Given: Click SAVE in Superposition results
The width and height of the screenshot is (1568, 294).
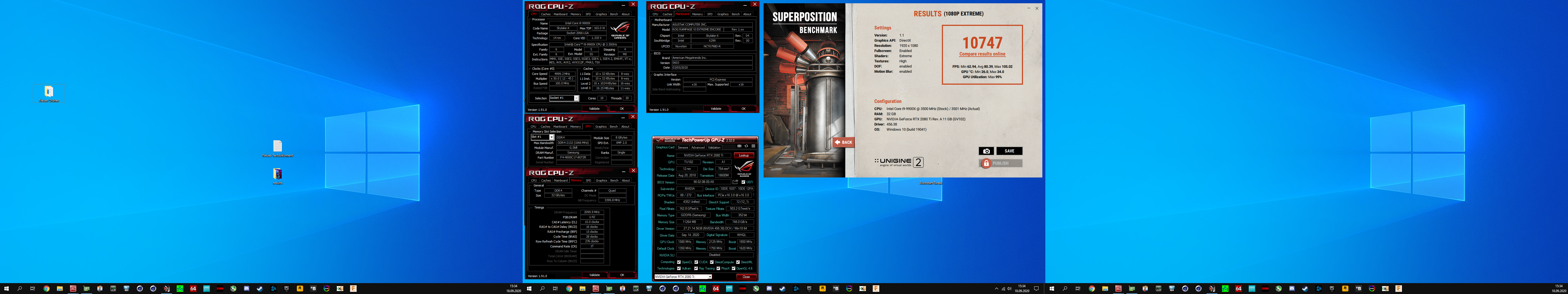Looking at the screenshot, I should point(1009,151).
